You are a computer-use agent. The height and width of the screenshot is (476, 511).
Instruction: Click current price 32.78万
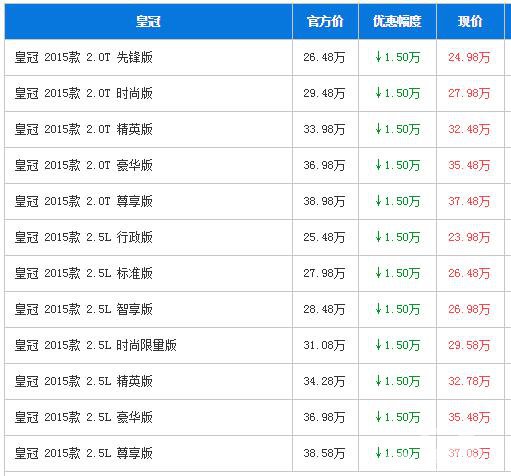coord(469,381)
